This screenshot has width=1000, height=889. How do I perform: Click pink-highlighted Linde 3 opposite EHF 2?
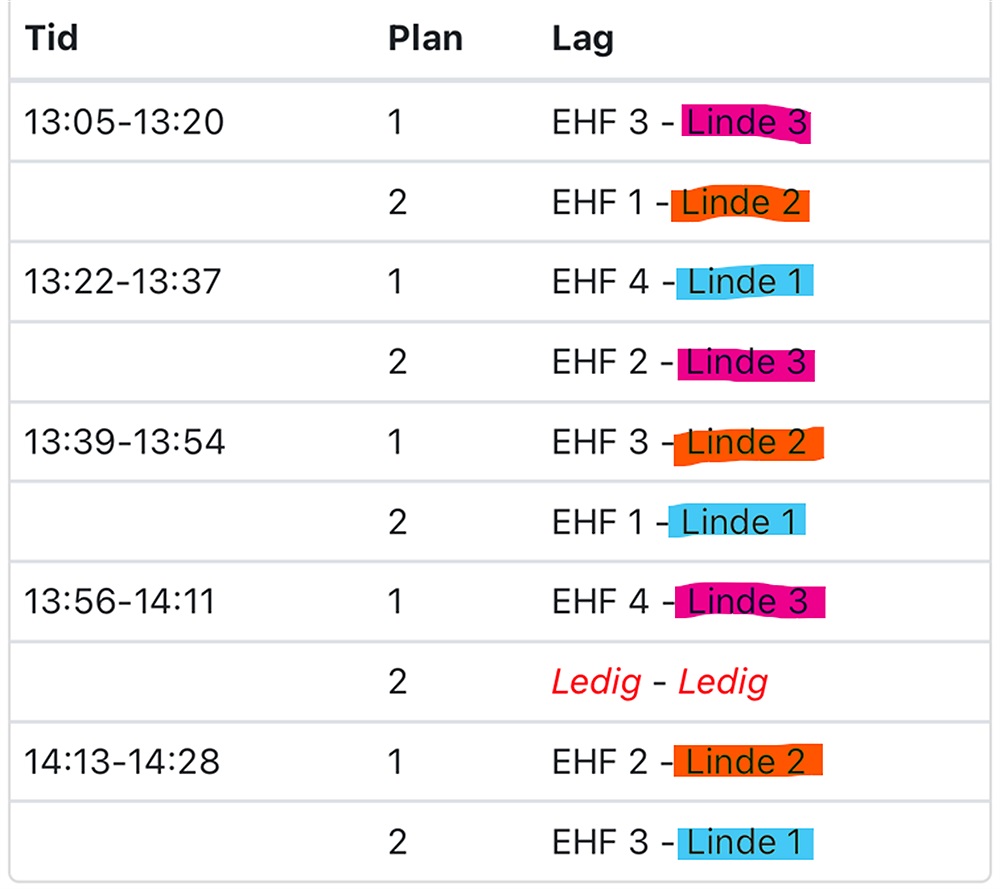click(746, 363)
